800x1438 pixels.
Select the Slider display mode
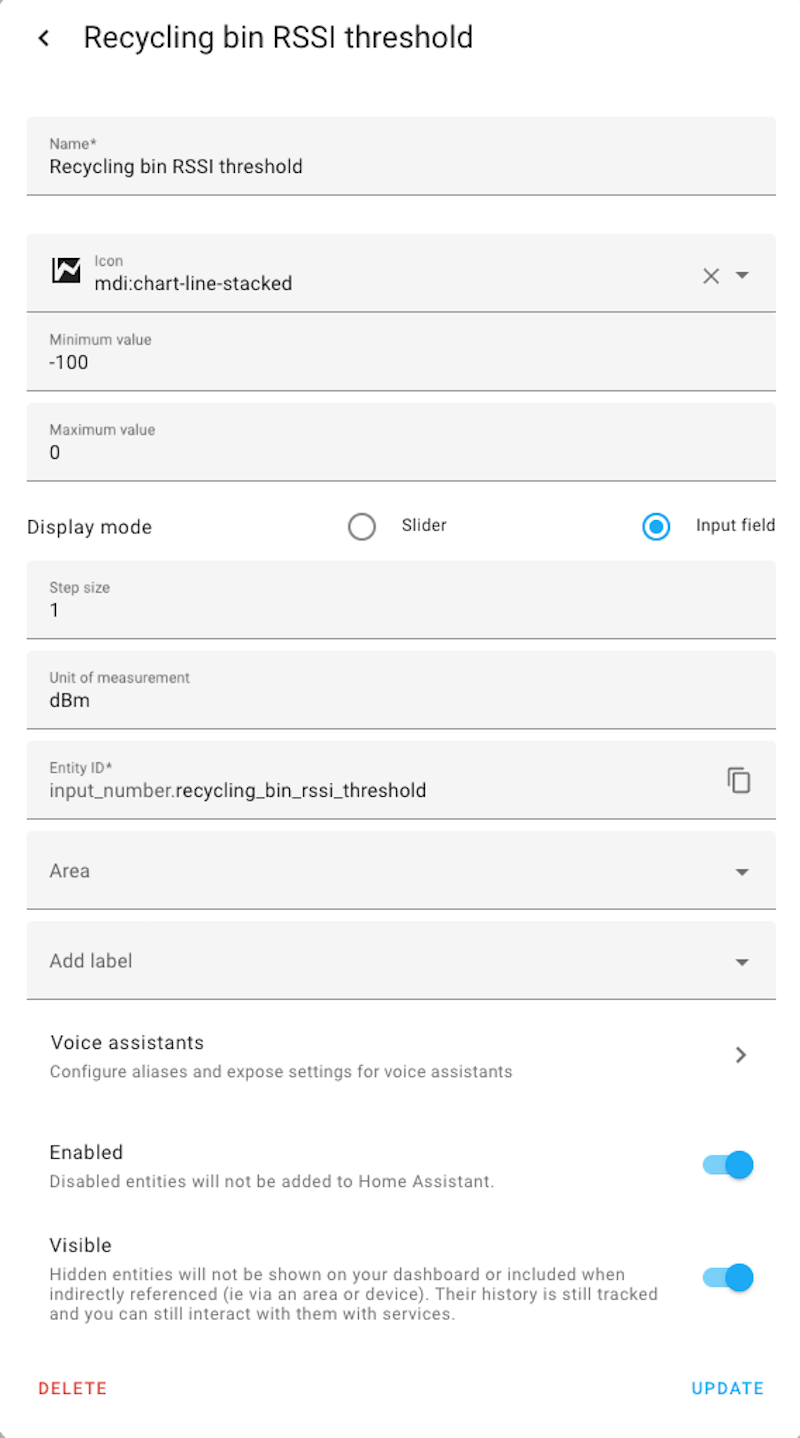click(x=362, y=526)
